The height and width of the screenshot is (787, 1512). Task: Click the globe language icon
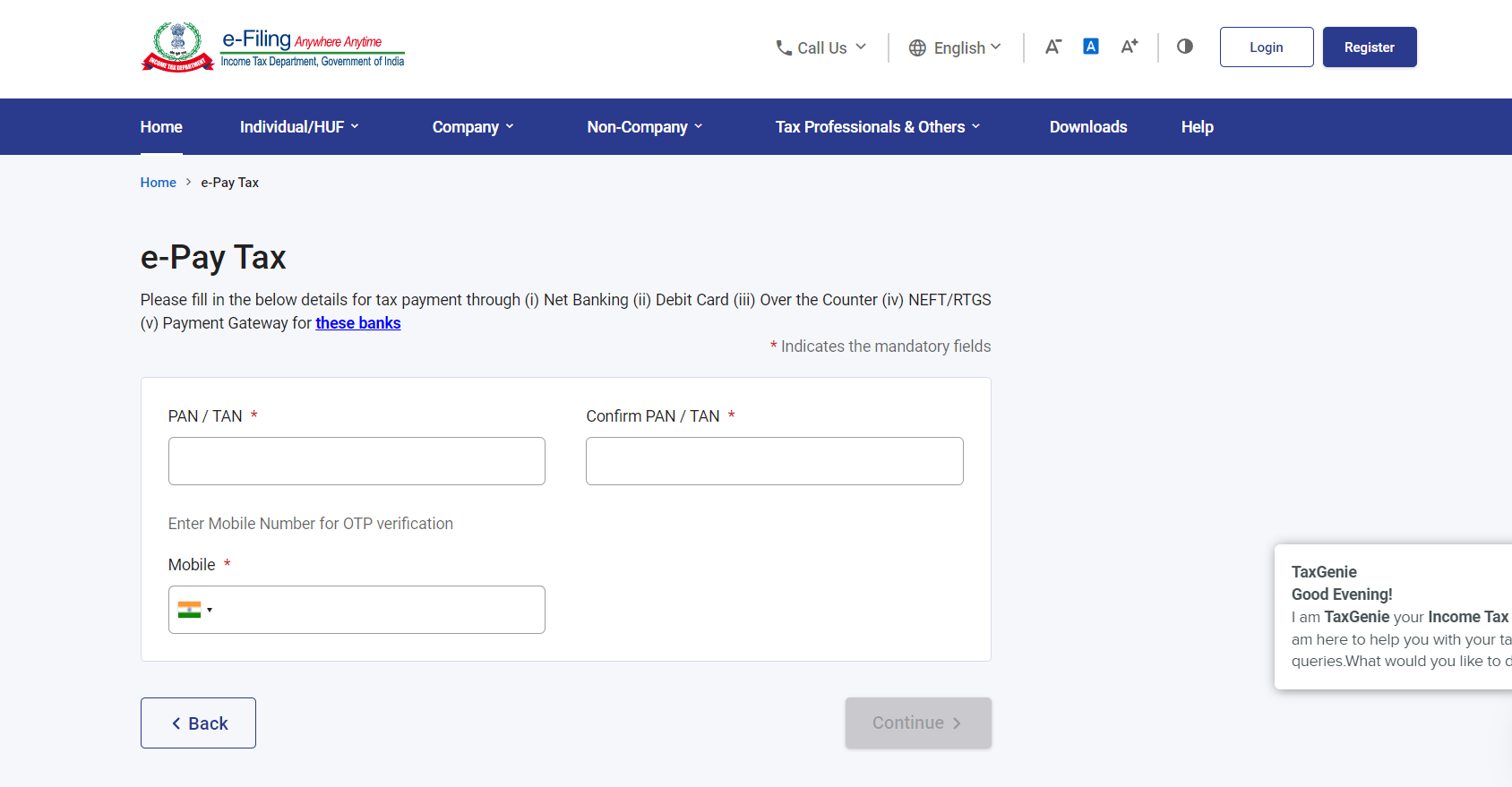(917, 48)
